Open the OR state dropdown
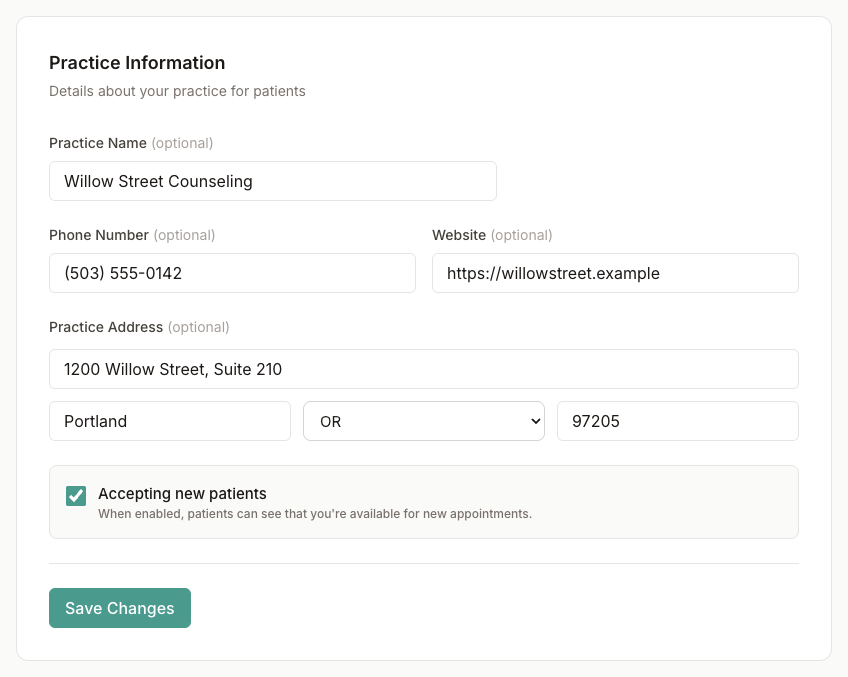Viewport: 848px width, 677px height. click(423, 421)
